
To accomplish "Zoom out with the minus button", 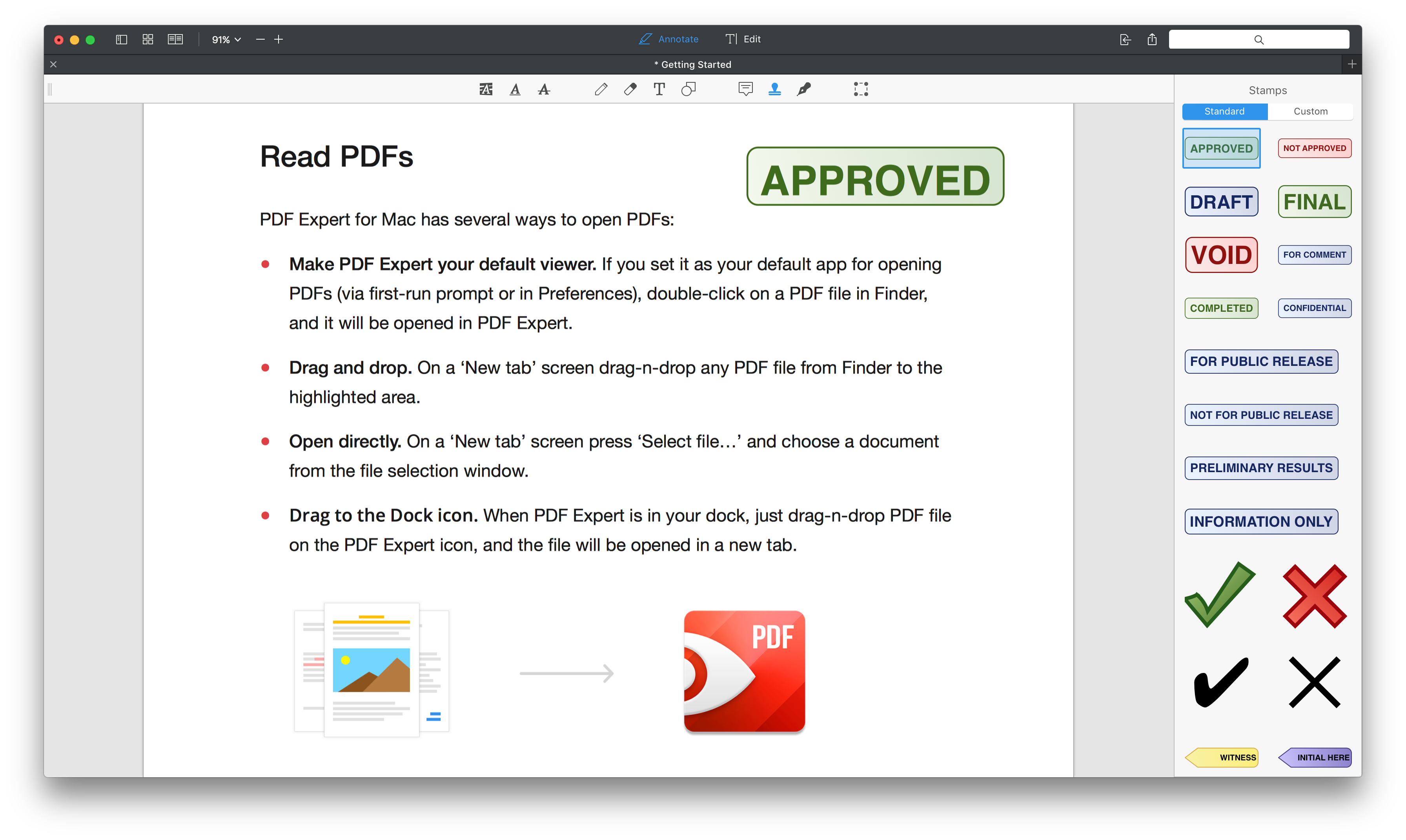I will coord(260,39).
